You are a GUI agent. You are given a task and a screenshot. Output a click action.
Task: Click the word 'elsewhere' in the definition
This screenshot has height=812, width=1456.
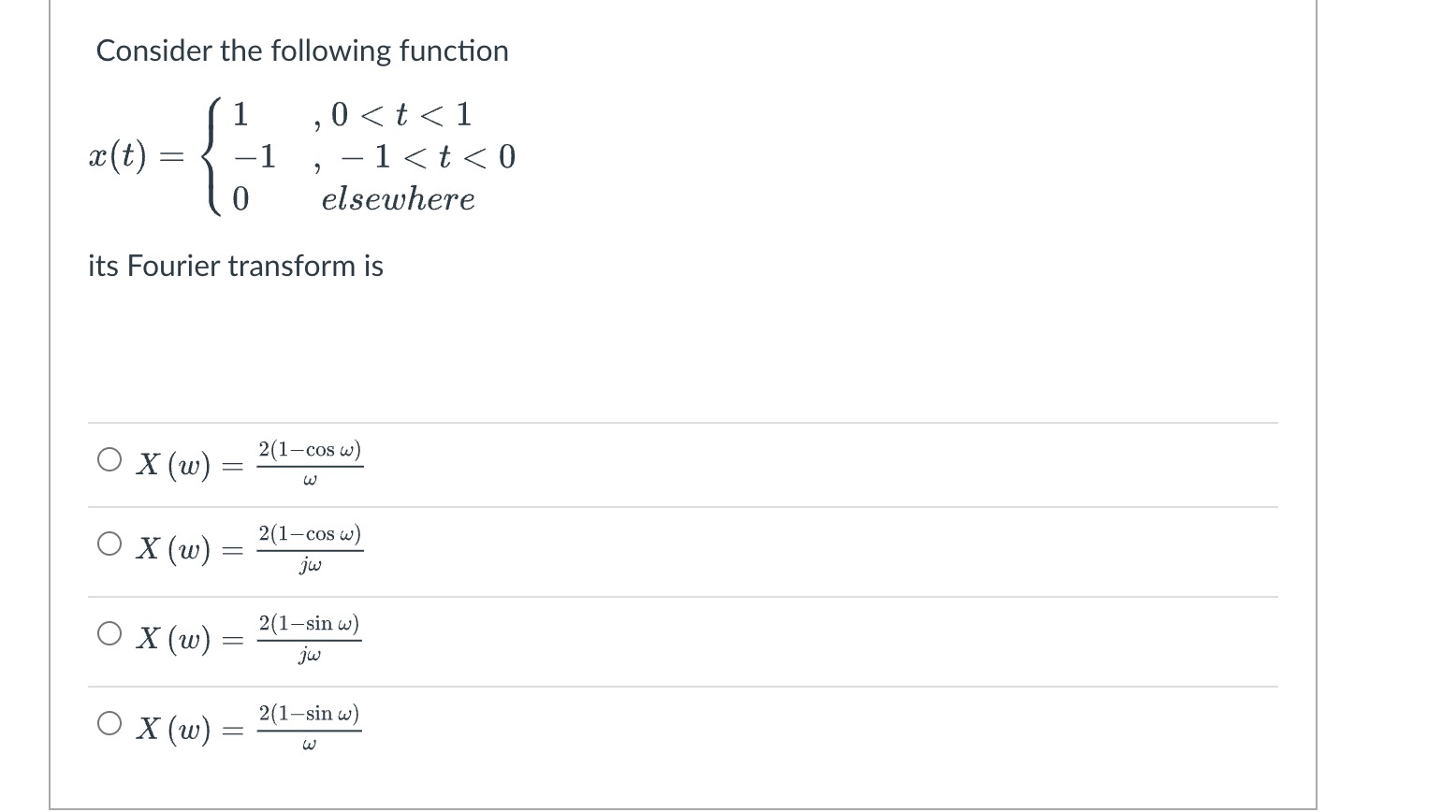(397, 198)
